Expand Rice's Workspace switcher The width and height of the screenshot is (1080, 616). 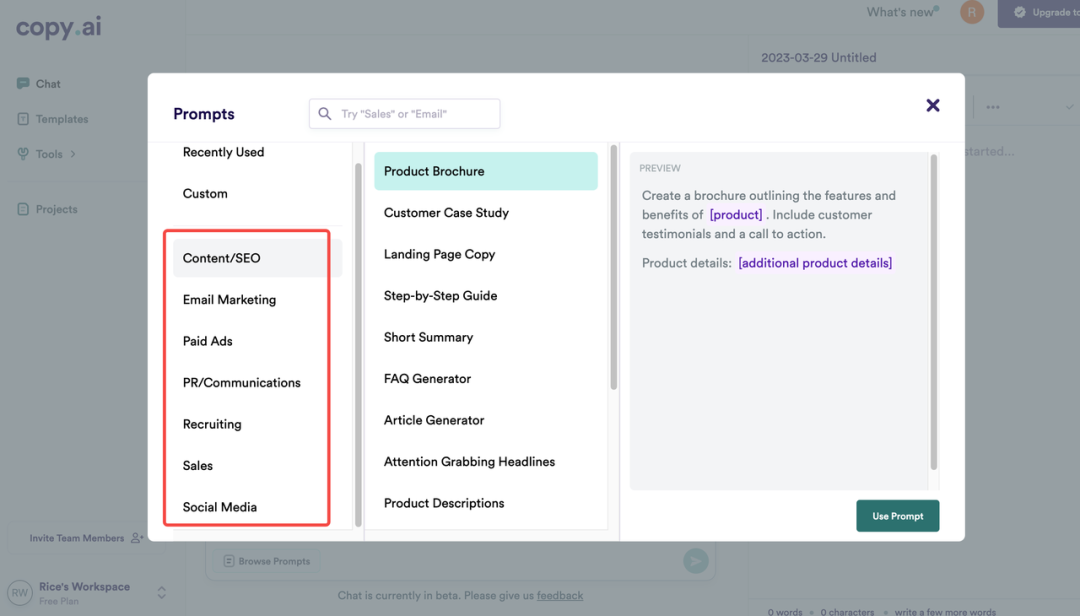coord(162,593)
